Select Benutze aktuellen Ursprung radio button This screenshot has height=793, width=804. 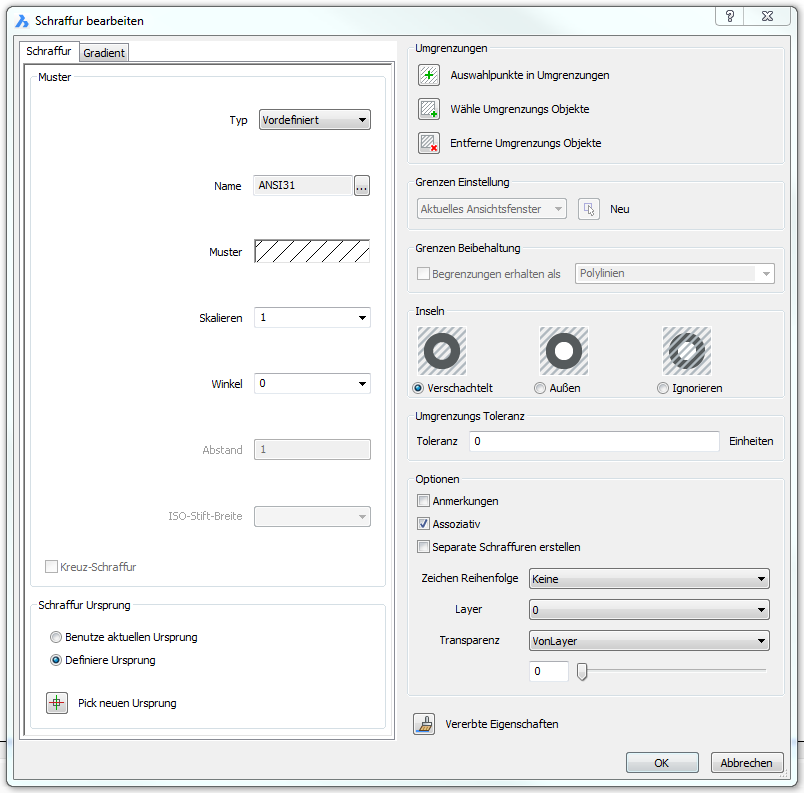[57, 637]
